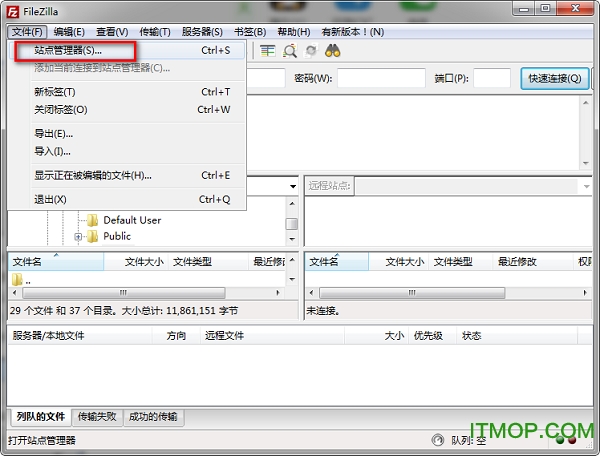This screenshot has width=600, height=456.
Task: Click the Default User folder icon
Action: tap(92, 220)
